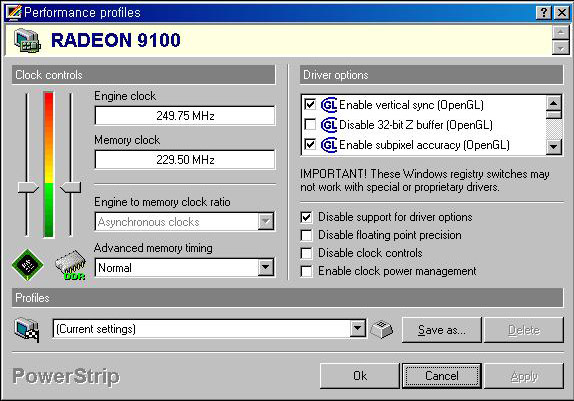Click the profiles monitor icon with checkered flag
This screenshot has height=401, width=574.
(x=27, y=330)
